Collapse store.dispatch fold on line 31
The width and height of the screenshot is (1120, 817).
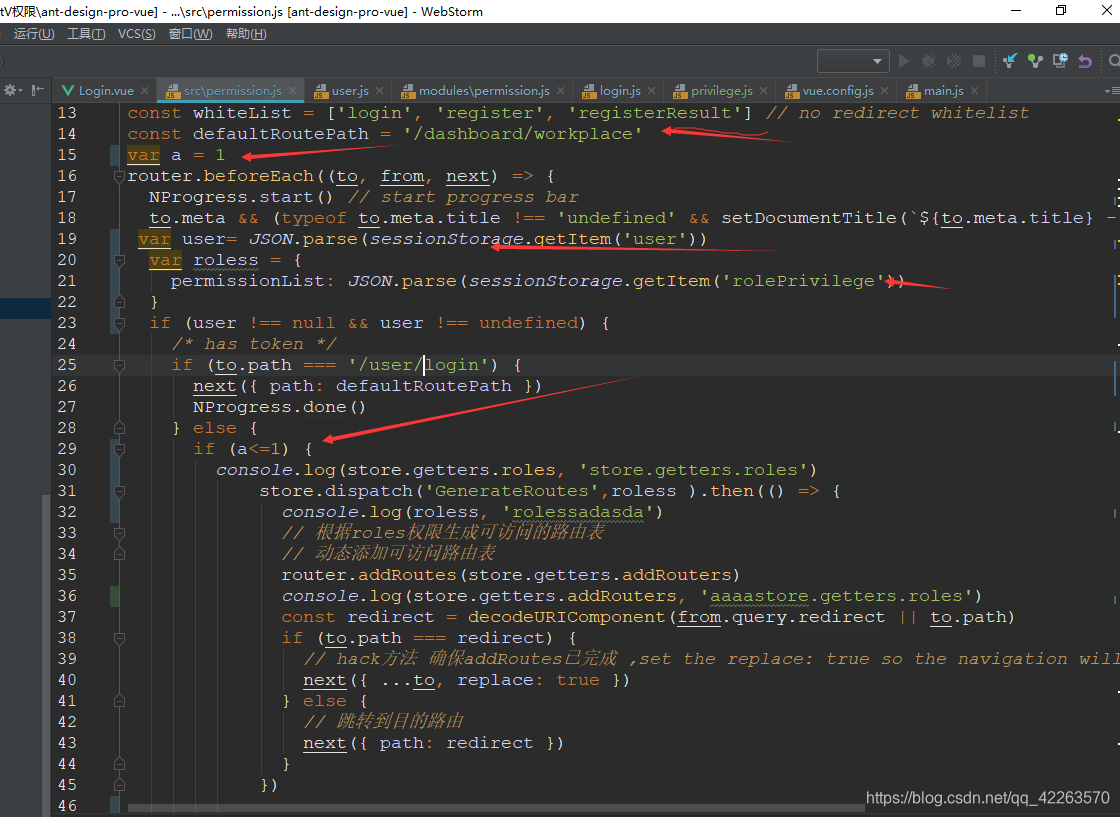click(119, 491)
